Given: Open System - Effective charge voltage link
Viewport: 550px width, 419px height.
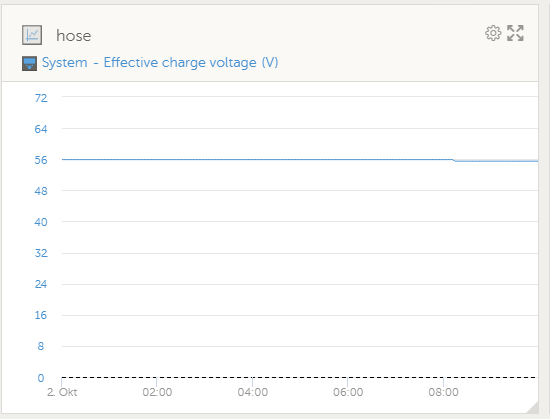Looking at the screenshot, I should click(160, 63).
